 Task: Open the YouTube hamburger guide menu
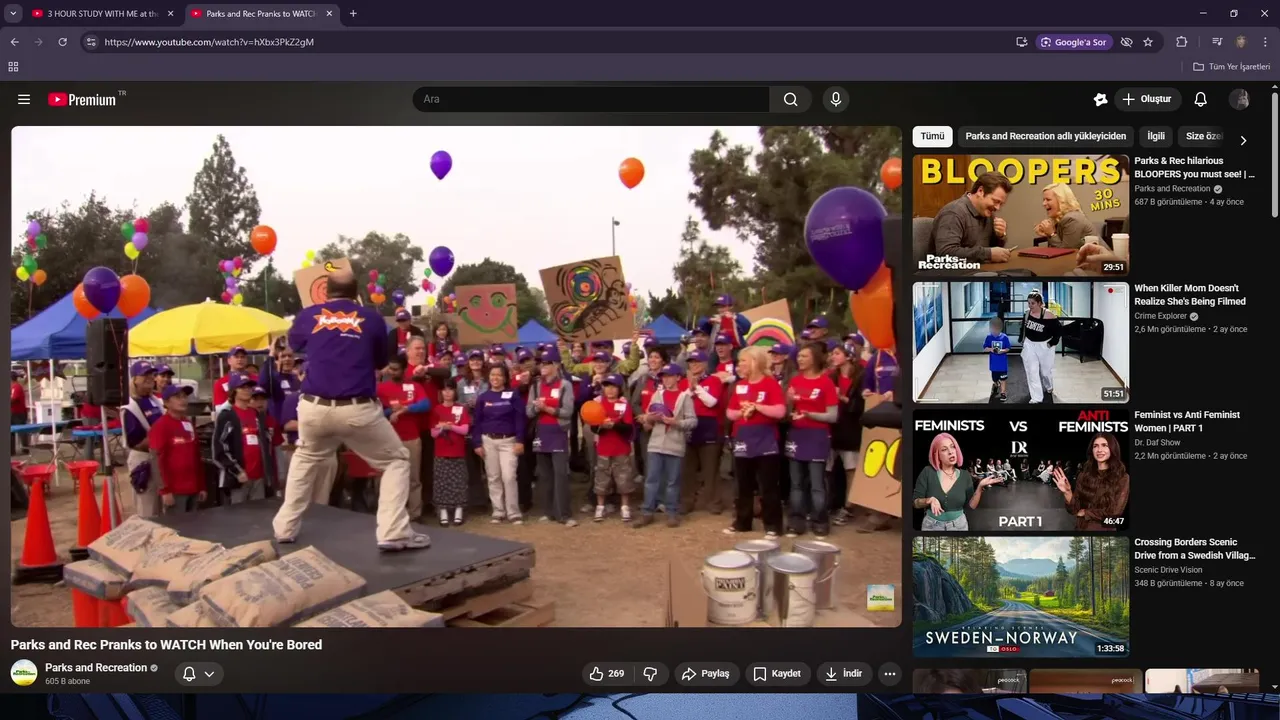[x=24, y=99]
